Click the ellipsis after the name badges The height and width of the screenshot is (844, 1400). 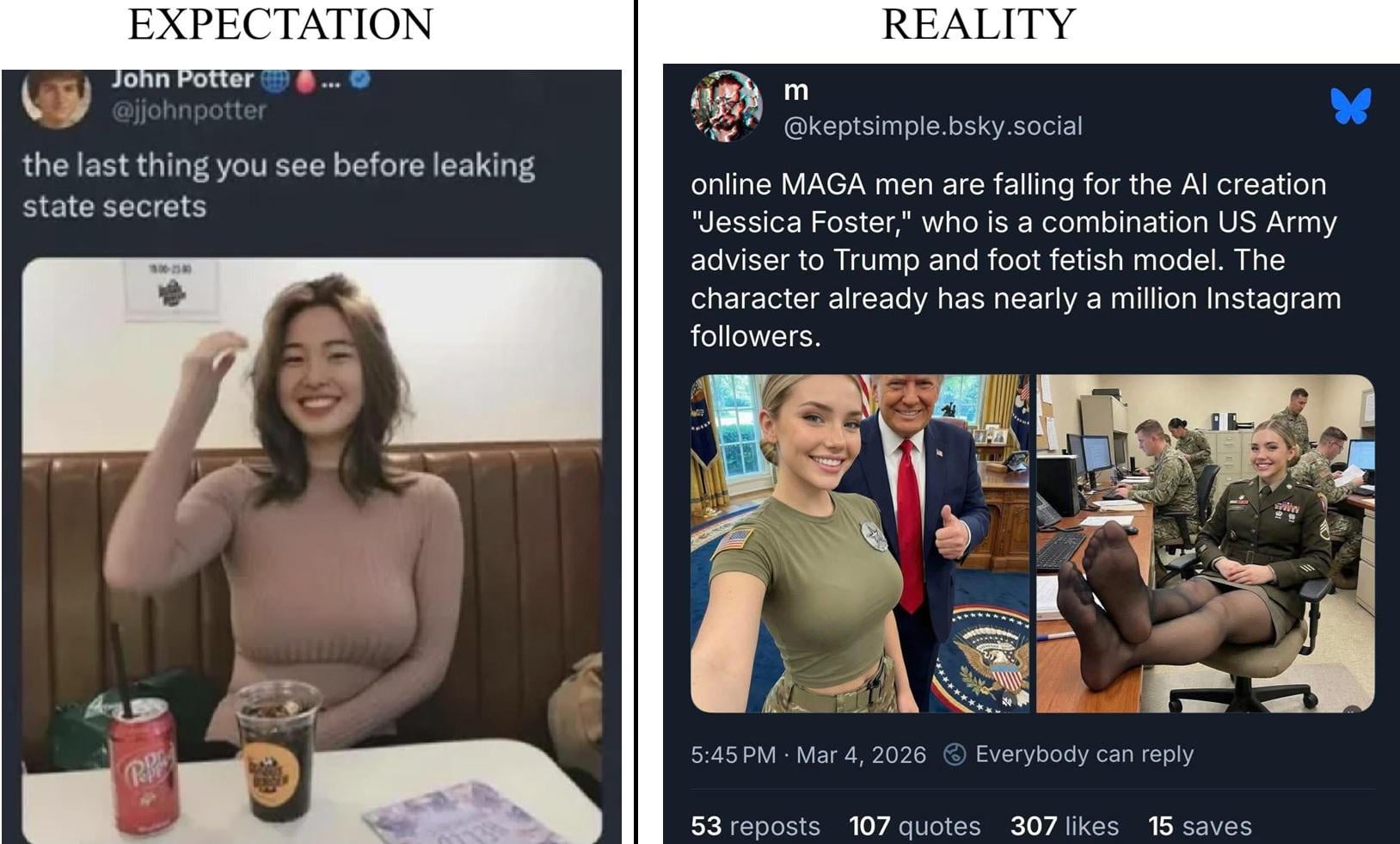point(330,83)
